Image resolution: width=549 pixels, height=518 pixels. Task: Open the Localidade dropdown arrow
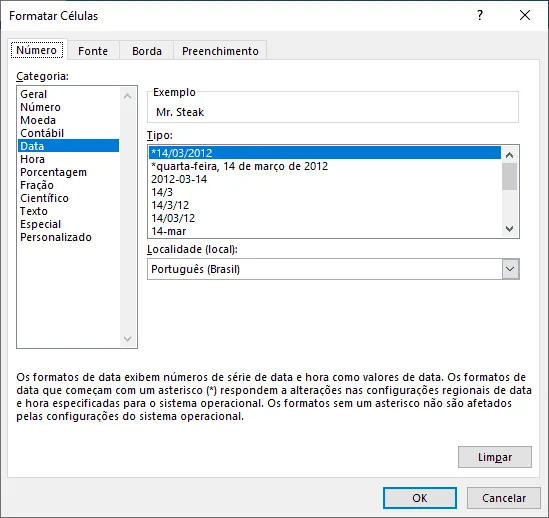(510, 269)
